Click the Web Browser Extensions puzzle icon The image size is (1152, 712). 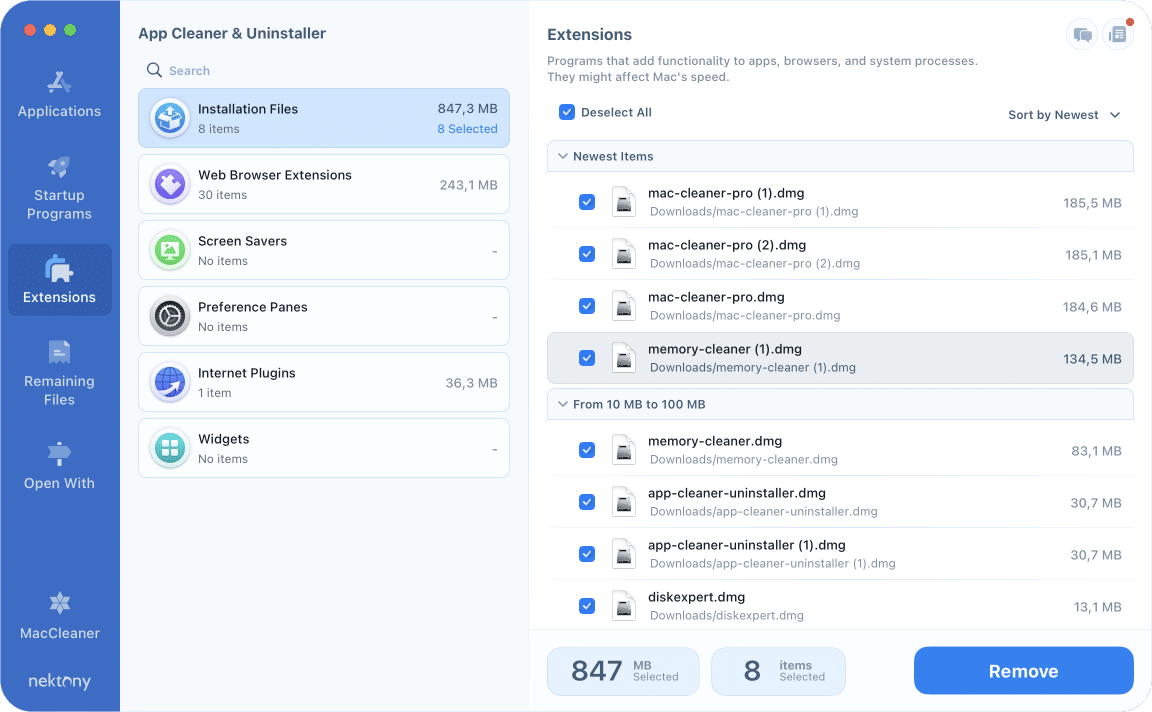(x=170, y=184)
